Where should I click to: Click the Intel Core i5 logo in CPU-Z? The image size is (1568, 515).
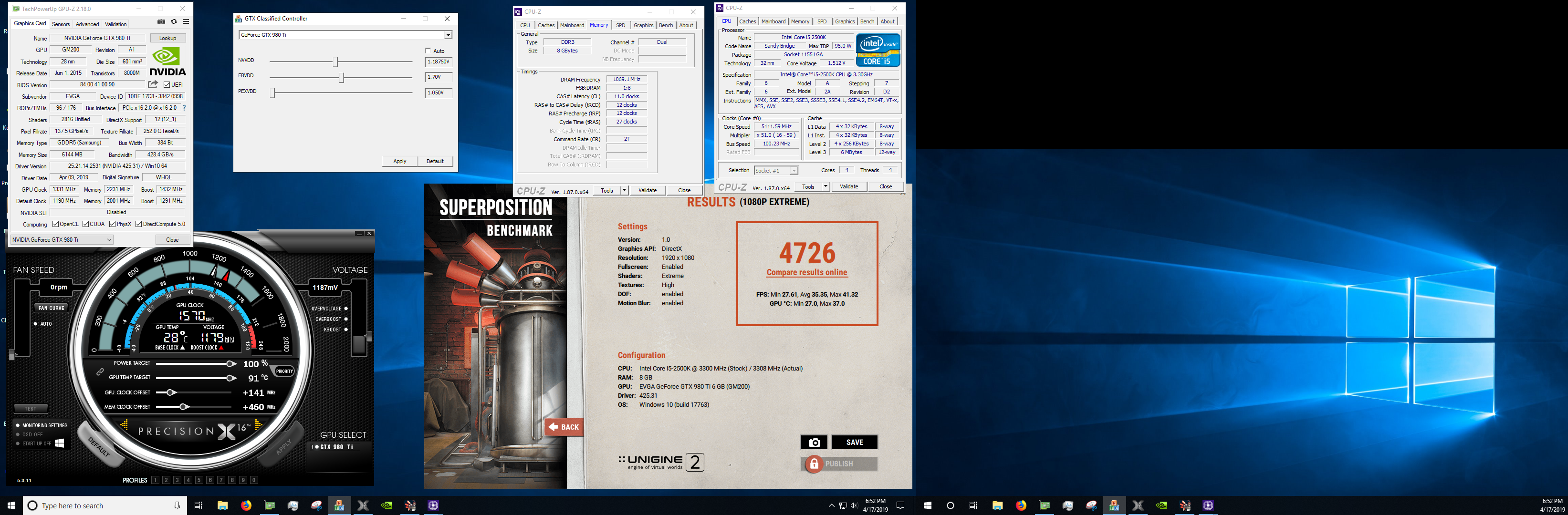click(x=878, y=50)
